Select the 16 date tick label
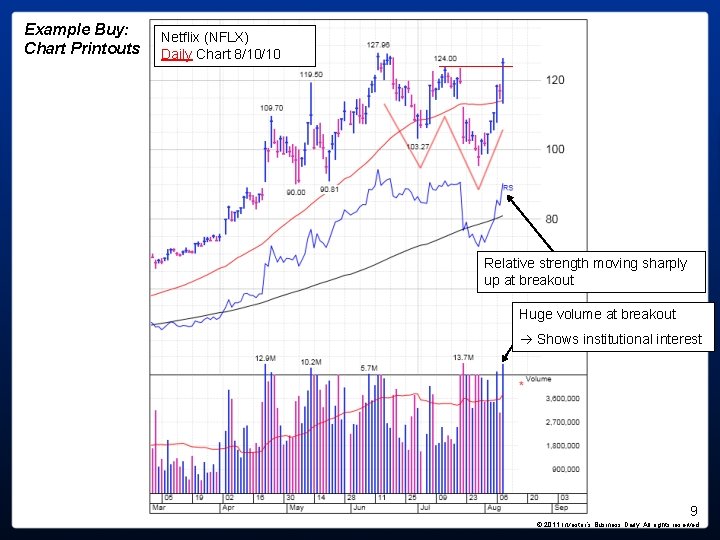The height and width of the screenshot is (540, 720). click(259, 498)
